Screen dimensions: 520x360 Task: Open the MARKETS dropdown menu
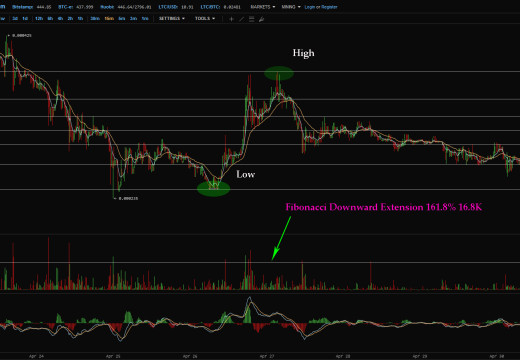(x=263, y=7)
